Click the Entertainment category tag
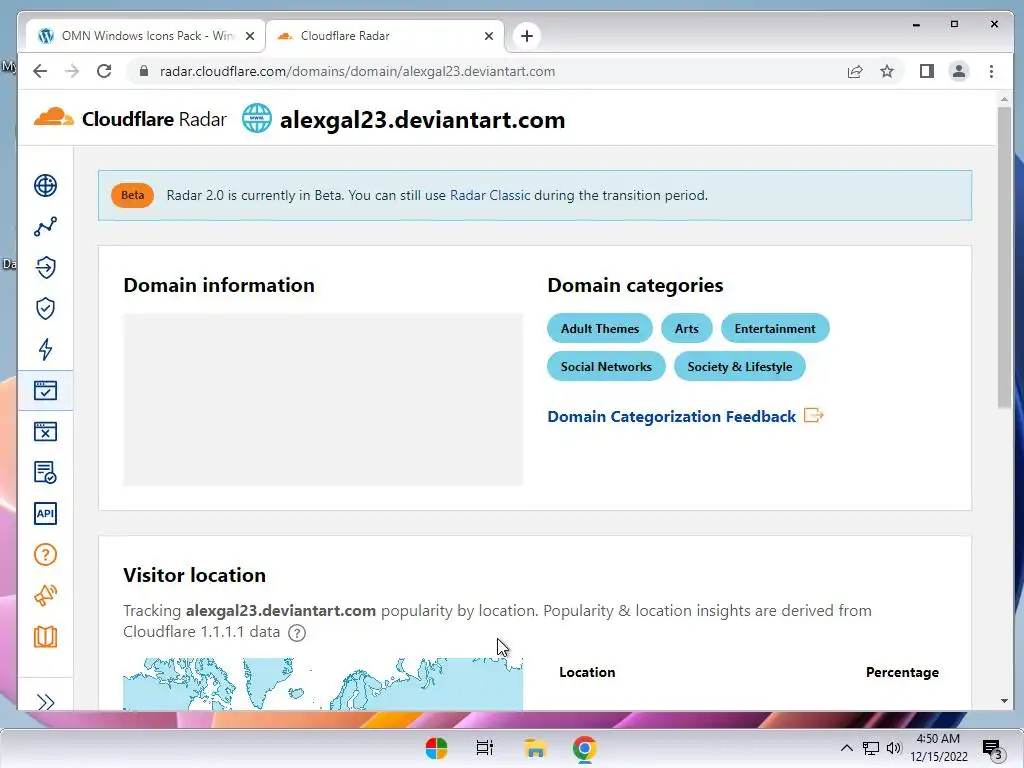This screenshot has height=768, width=1024. (775, 328)
